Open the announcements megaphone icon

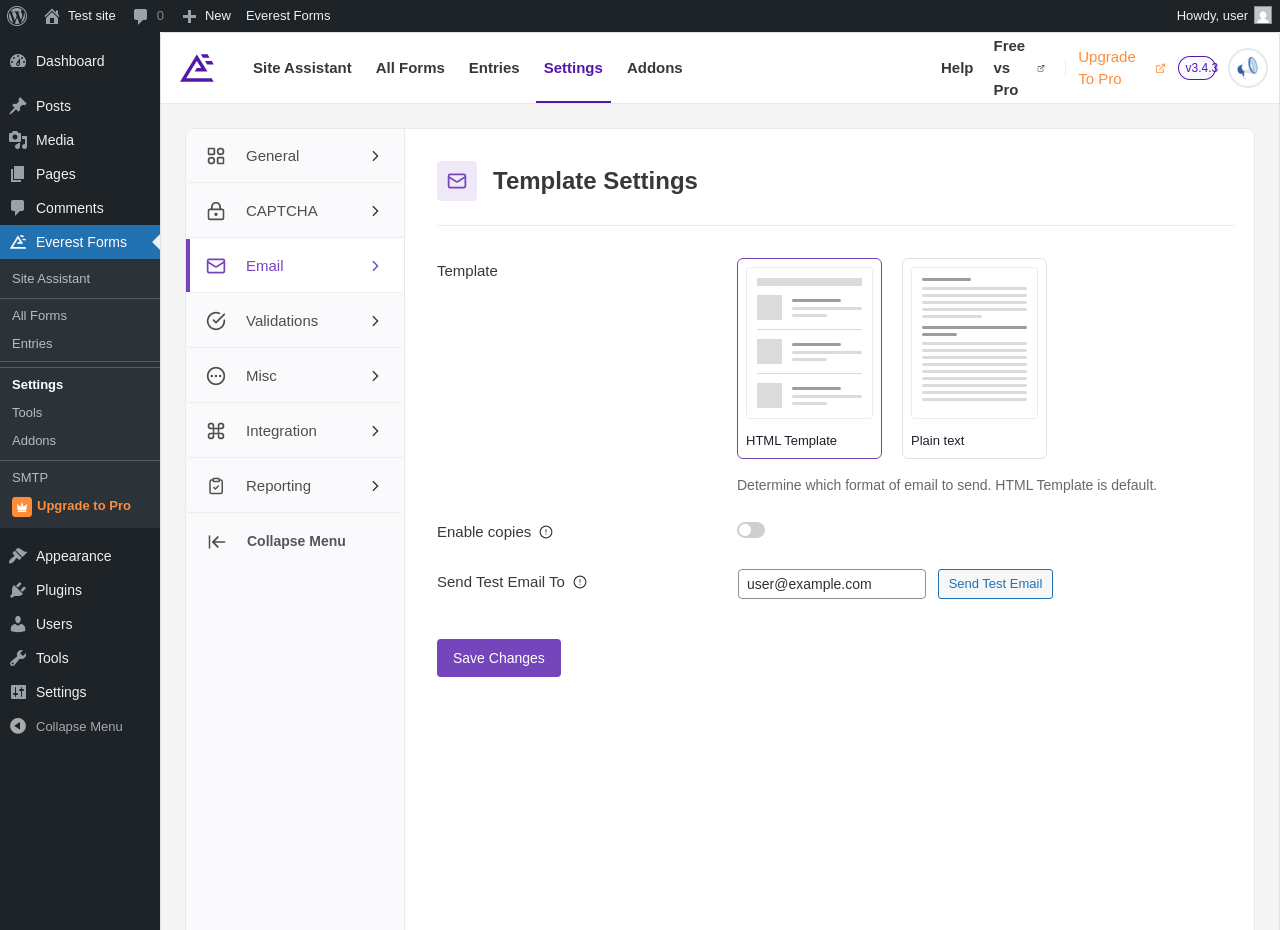tap(1247, 68)
